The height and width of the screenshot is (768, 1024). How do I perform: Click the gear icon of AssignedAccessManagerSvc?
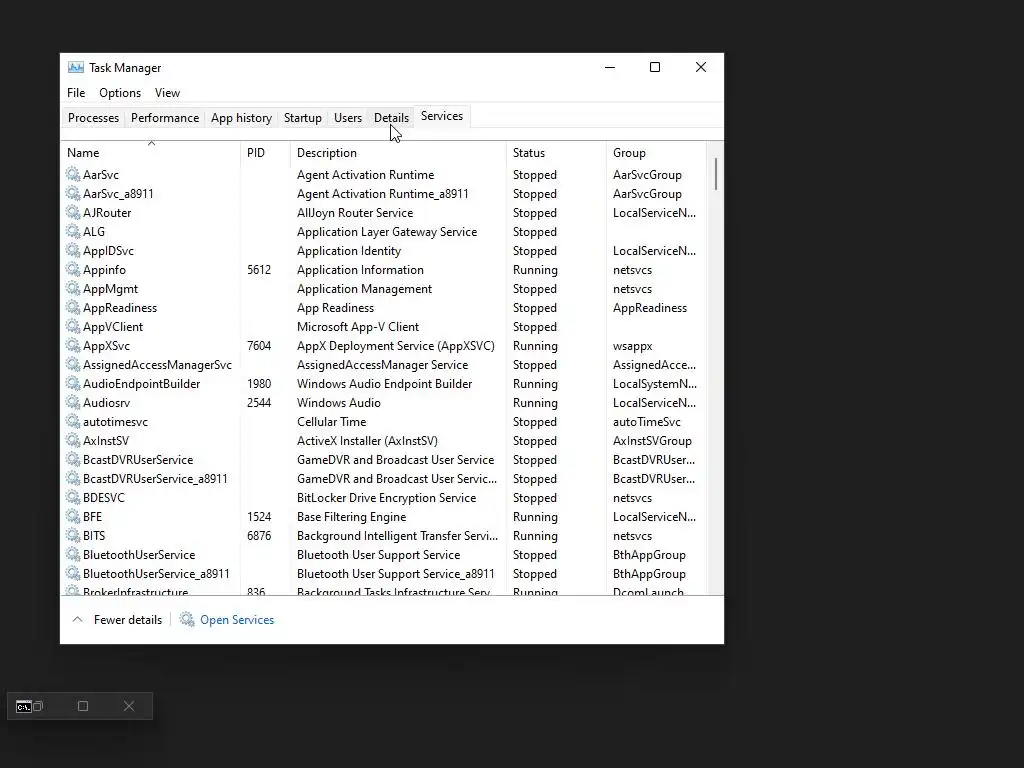(x=72, y=364)
